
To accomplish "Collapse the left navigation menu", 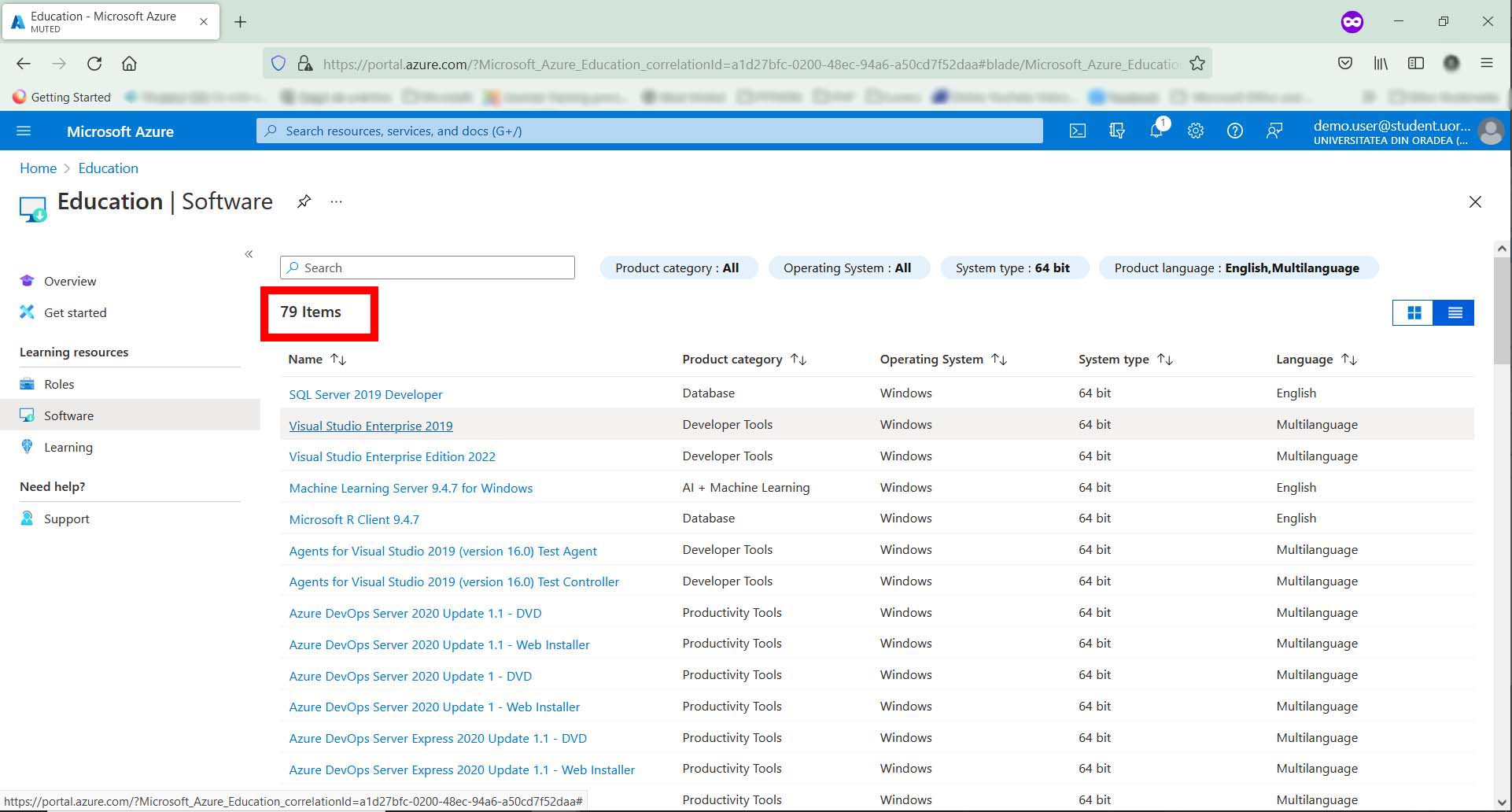I will (249, 253).
